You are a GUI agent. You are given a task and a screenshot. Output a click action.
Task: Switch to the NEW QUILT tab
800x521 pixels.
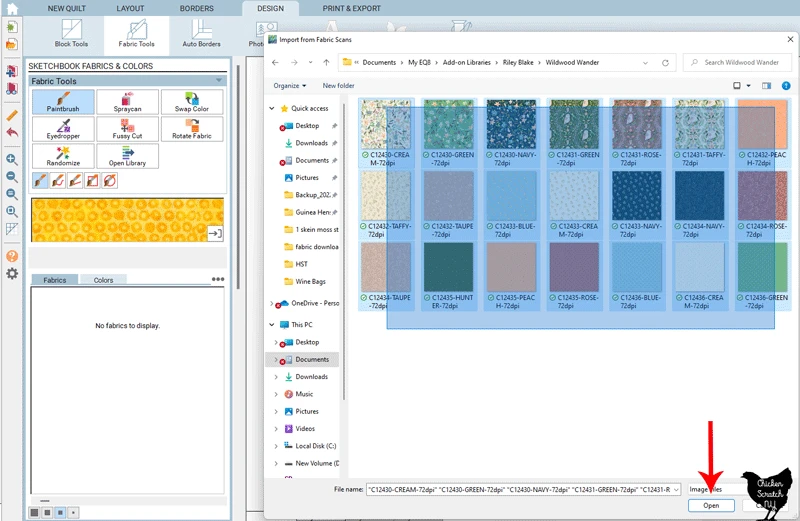point(67,8)
